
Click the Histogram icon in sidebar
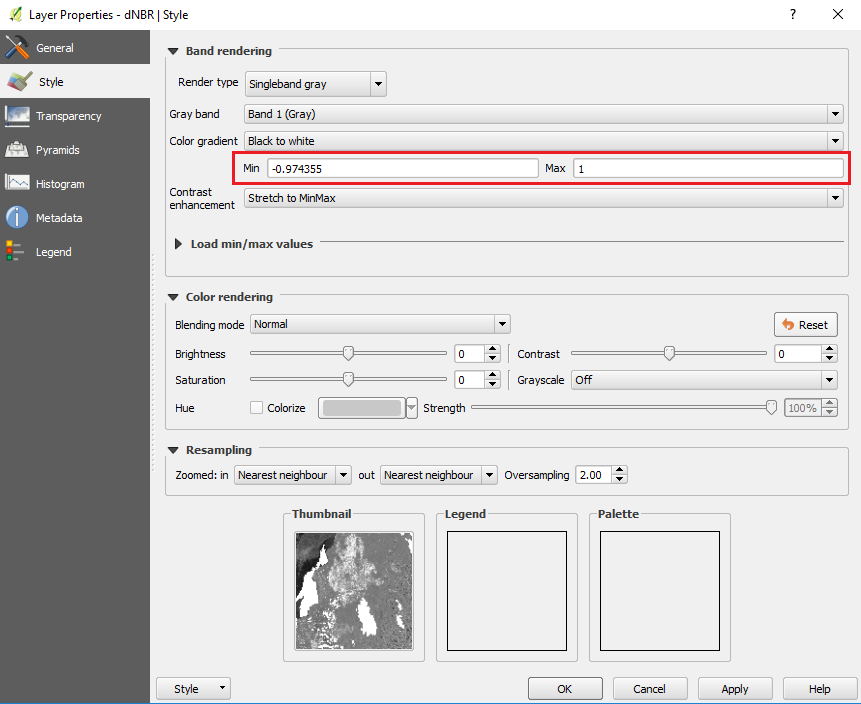[x=17, y=184]
